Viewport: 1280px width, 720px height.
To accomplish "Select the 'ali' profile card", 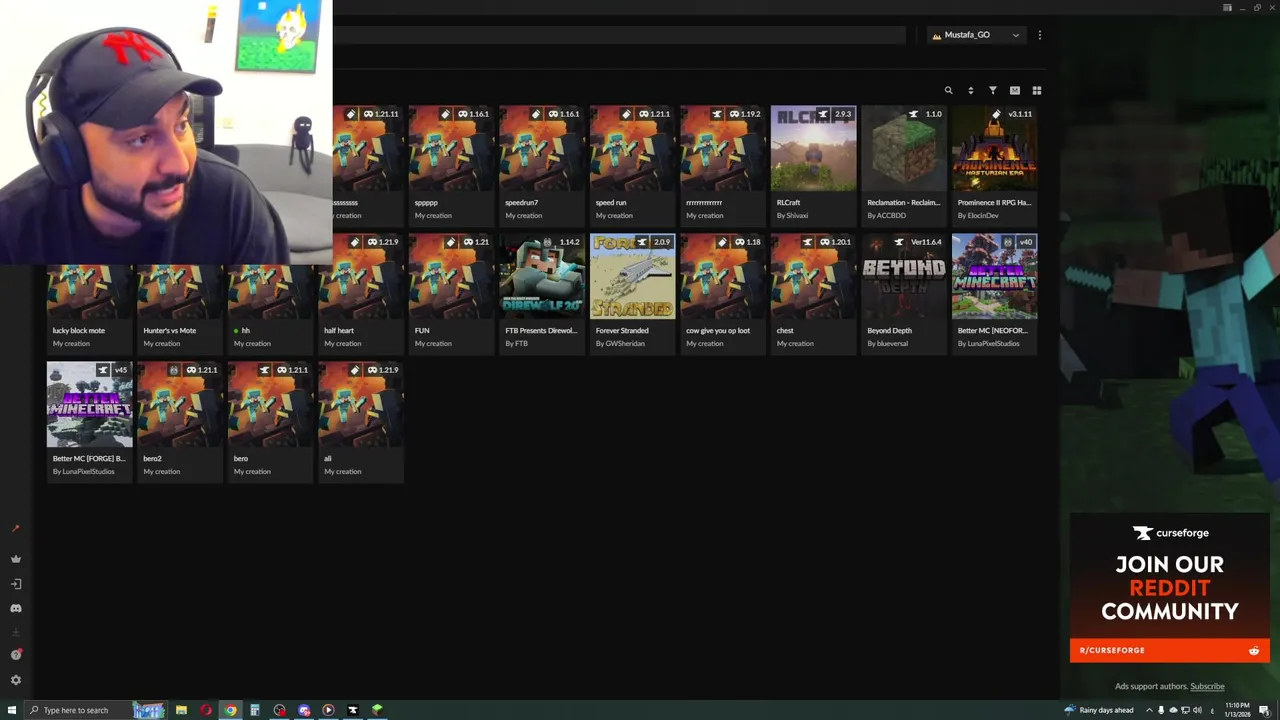I will pyautogui.click(x=361, y=421).
